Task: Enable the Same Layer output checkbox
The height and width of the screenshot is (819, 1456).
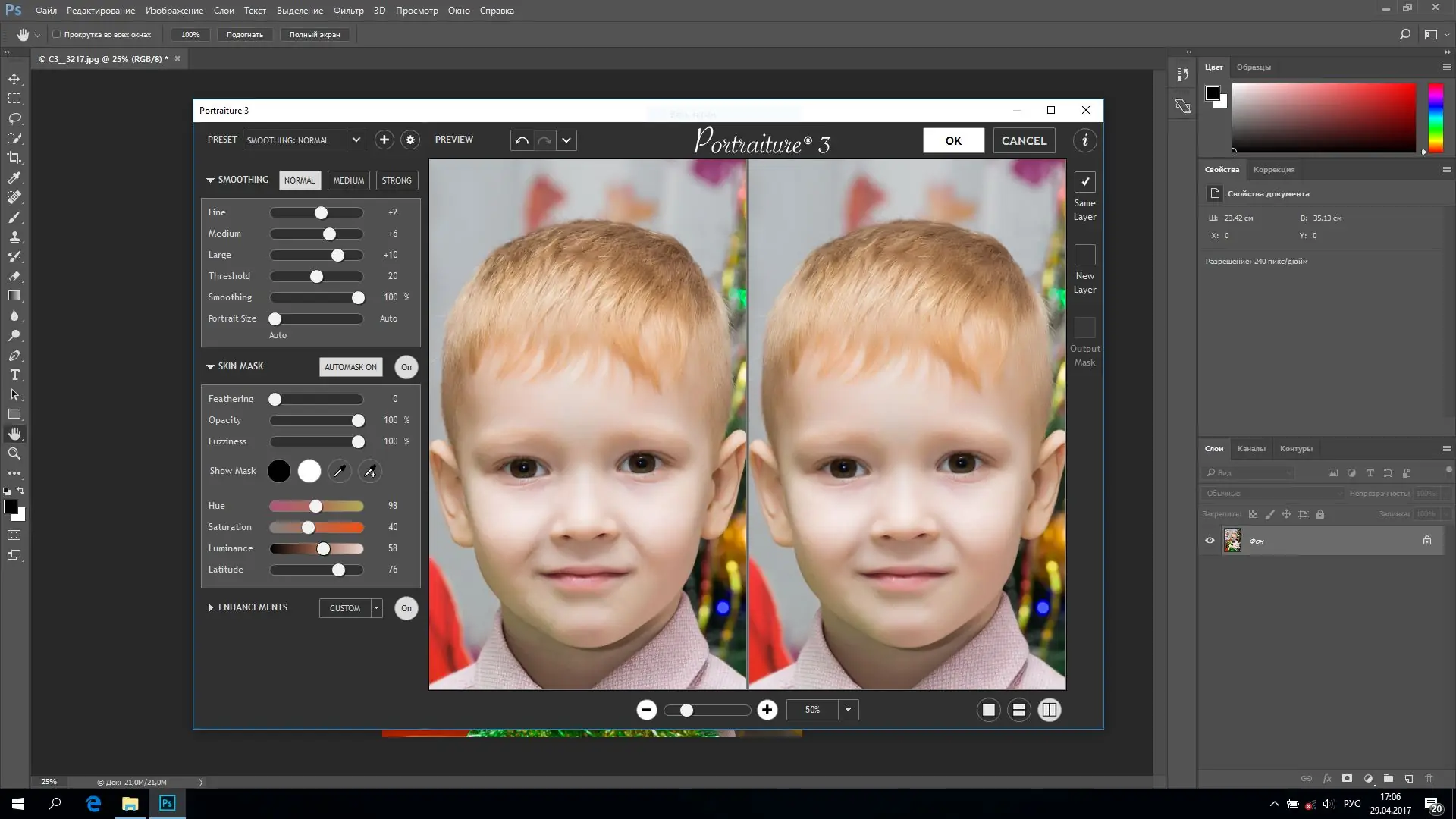Action: (1085, 181)
